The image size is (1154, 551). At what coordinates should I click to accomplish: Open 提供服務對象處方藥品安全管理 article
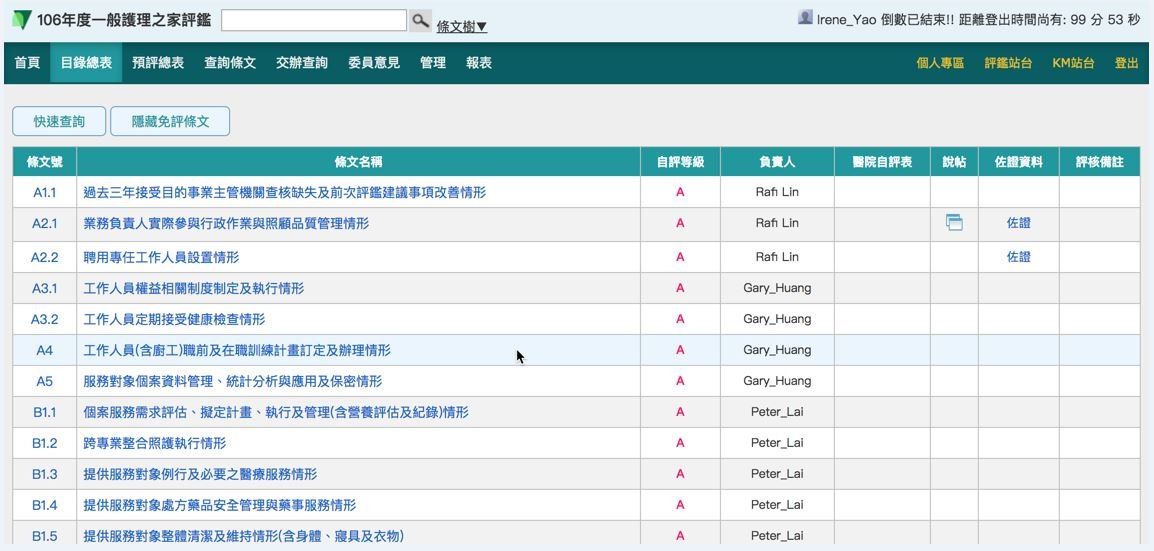click(x=219, y=505)
